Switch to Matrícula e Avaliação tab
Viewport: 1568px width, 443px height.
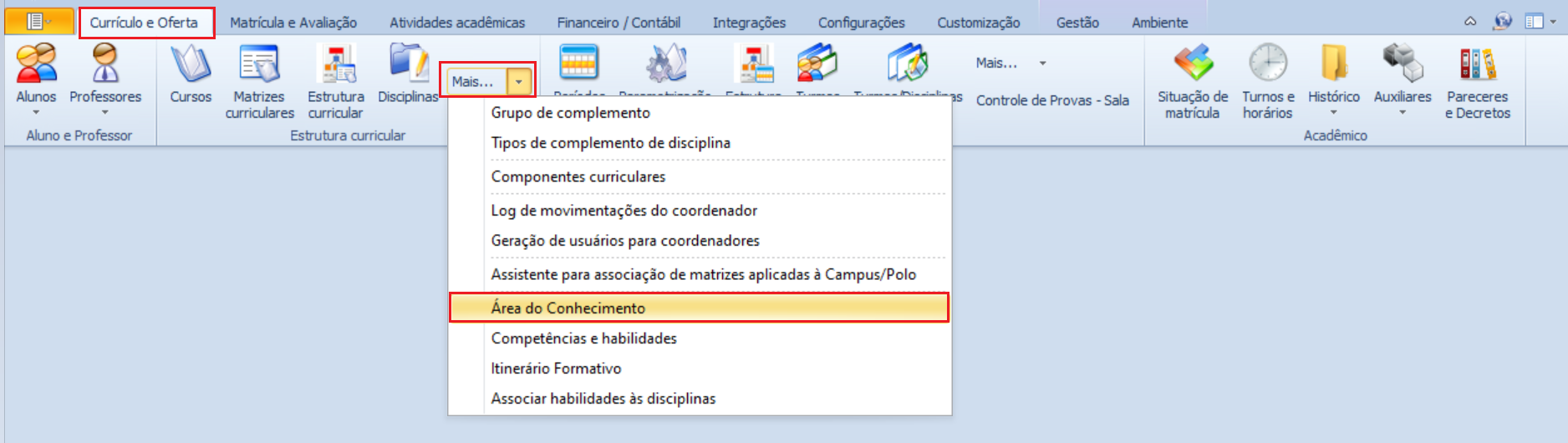pyautogui.click(x=293, y=23)
